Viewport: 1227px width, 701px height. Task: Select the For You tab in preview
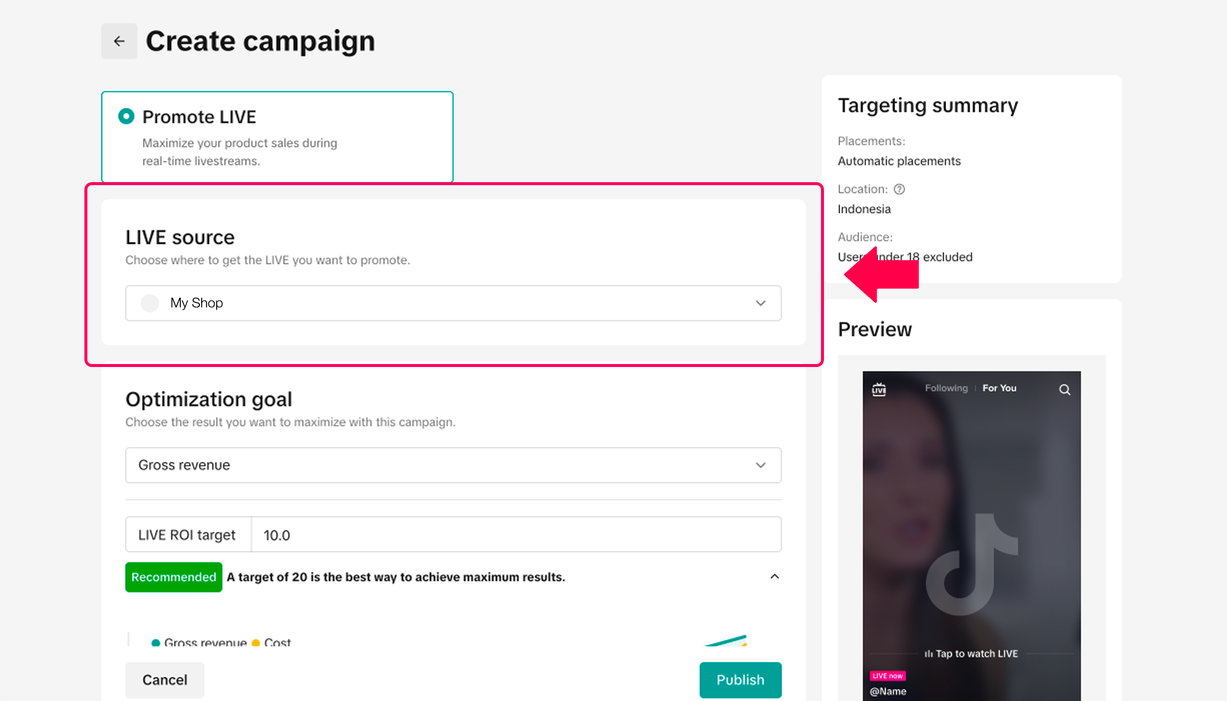click(999, 388)
